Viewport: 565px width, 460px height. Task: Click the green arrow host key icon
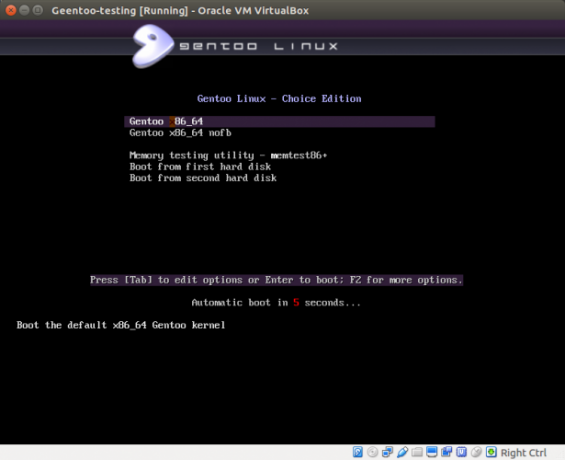pyautogui.click(x=491, y=452)
